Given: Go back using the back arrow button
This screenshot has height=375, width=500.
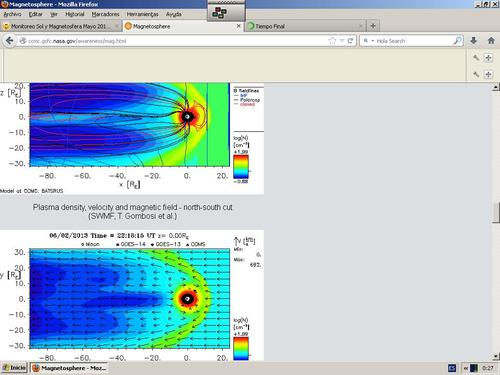Looking at the screenshot, I should tap(10, 41).
